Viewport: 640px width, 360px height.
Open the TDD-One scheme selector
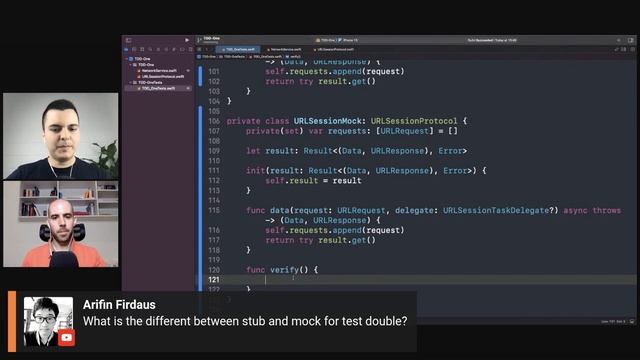click(x=325, y=40)
